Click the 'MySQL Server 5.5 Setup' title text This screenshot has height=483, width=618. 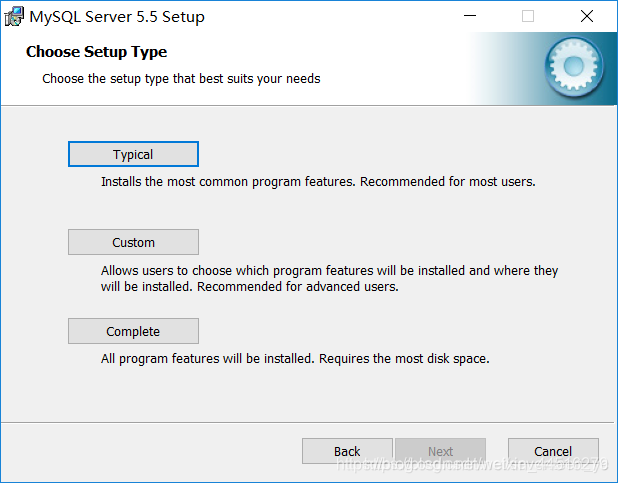coord(117,17)
